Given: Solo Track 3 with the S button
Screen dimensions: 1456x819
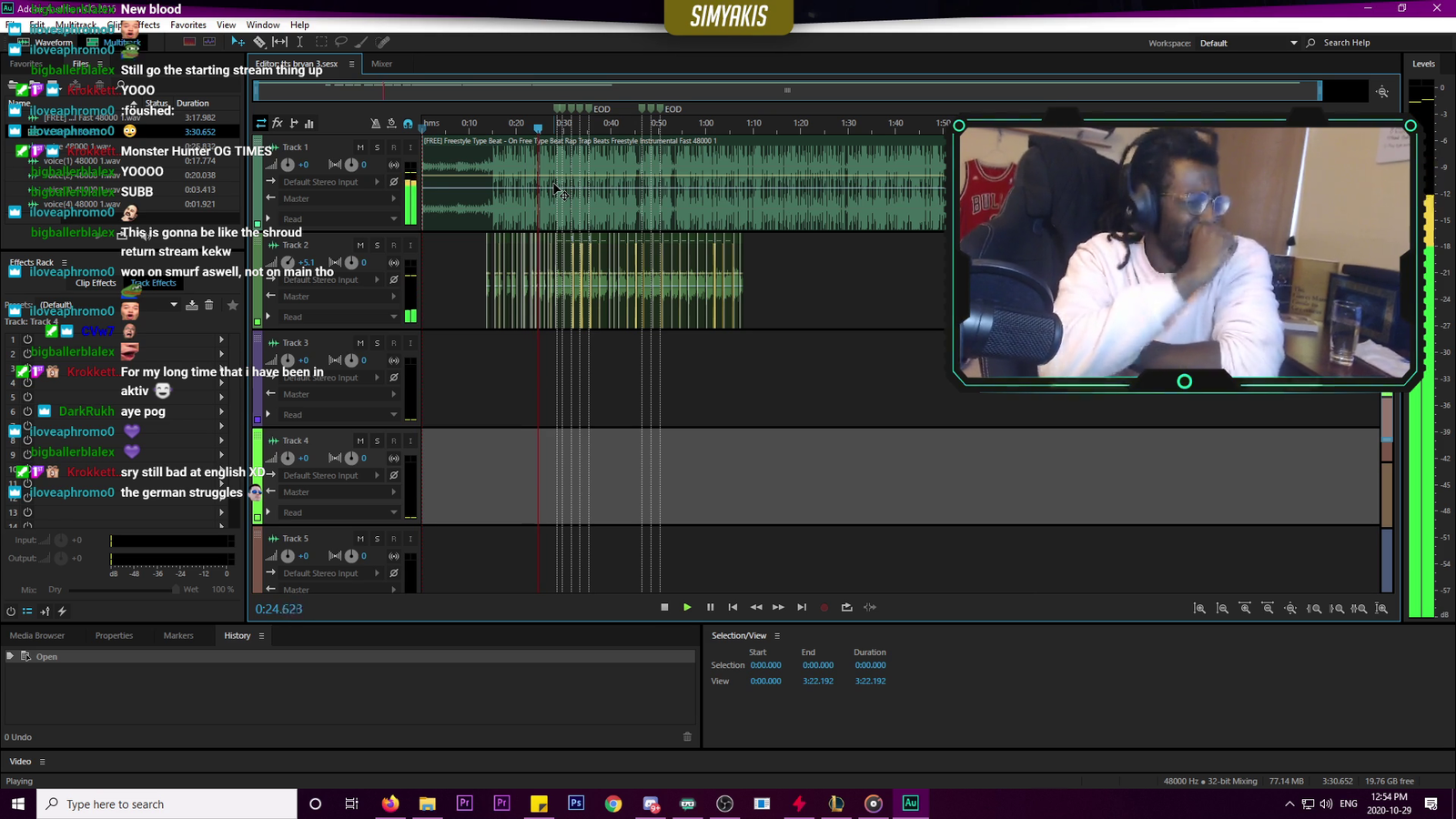Looking at the screenshot, I should coord(377,343).
